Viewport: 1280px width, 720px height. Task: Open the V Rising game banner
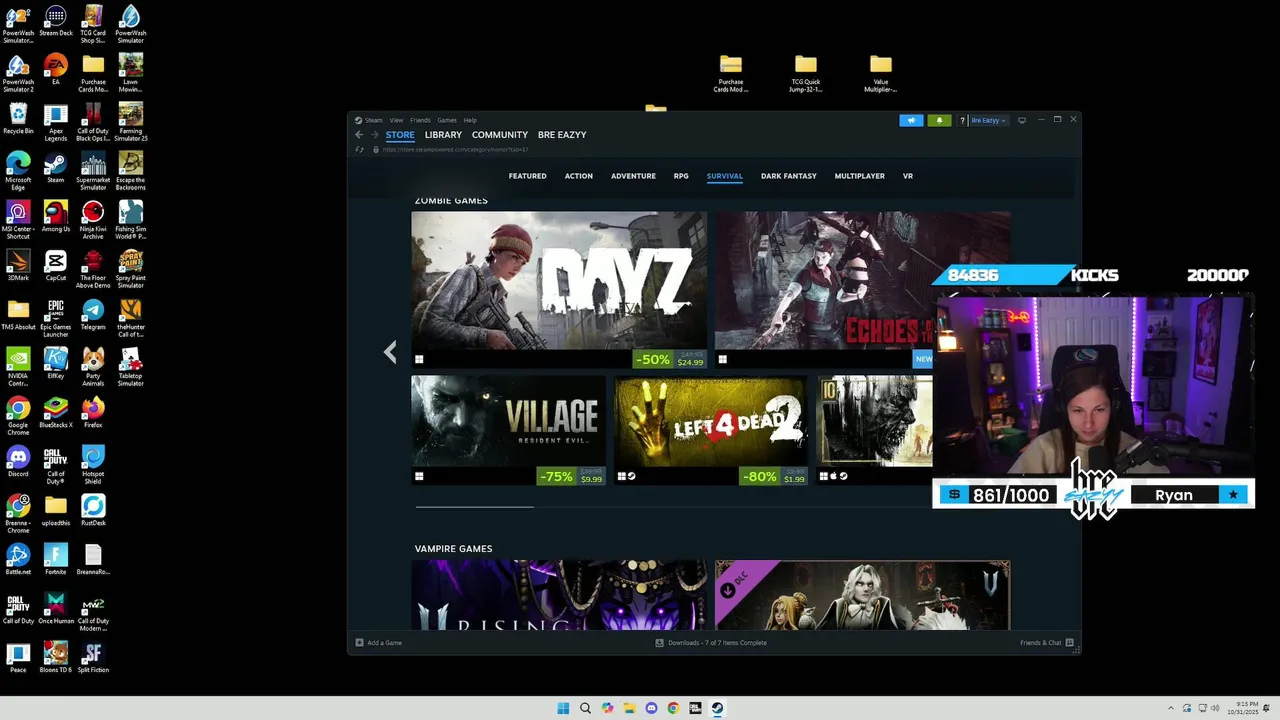559,595
